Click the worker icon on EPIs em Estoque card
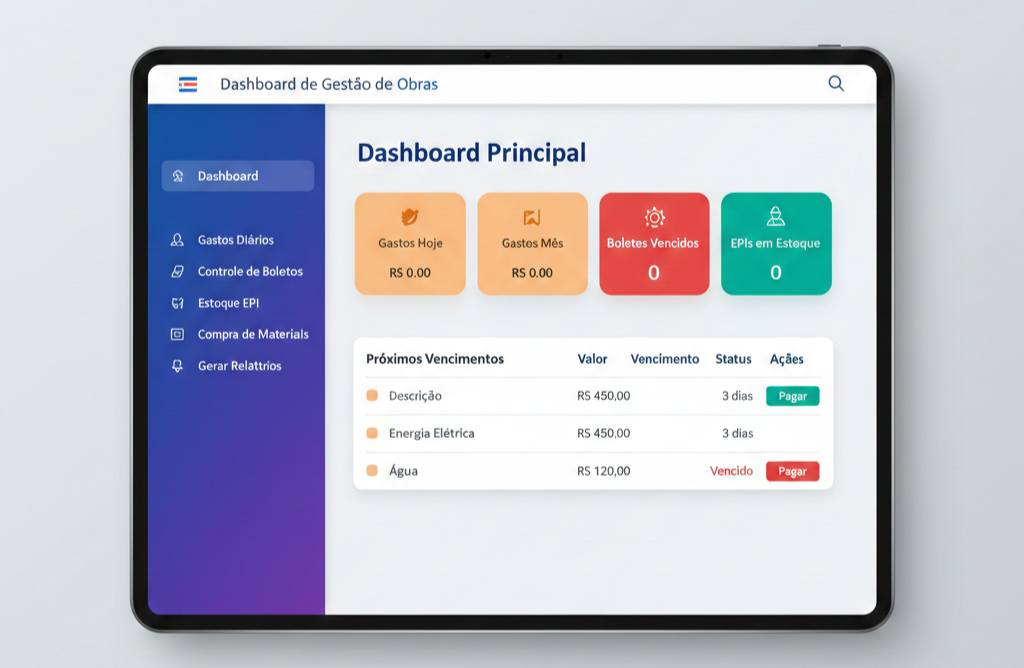 click(775, 217)
